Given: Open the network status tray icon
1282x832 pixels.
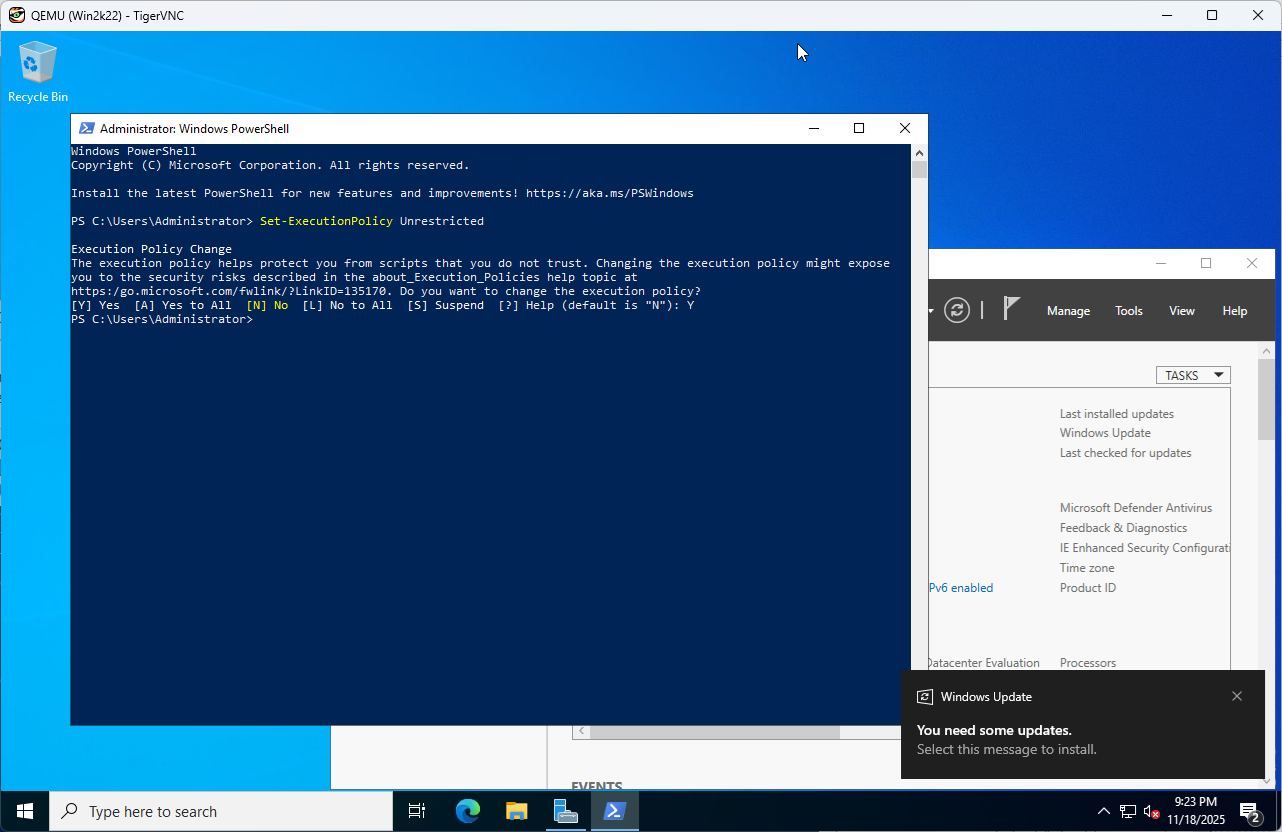Looking at the screenshot, I should pos(1128,812).
